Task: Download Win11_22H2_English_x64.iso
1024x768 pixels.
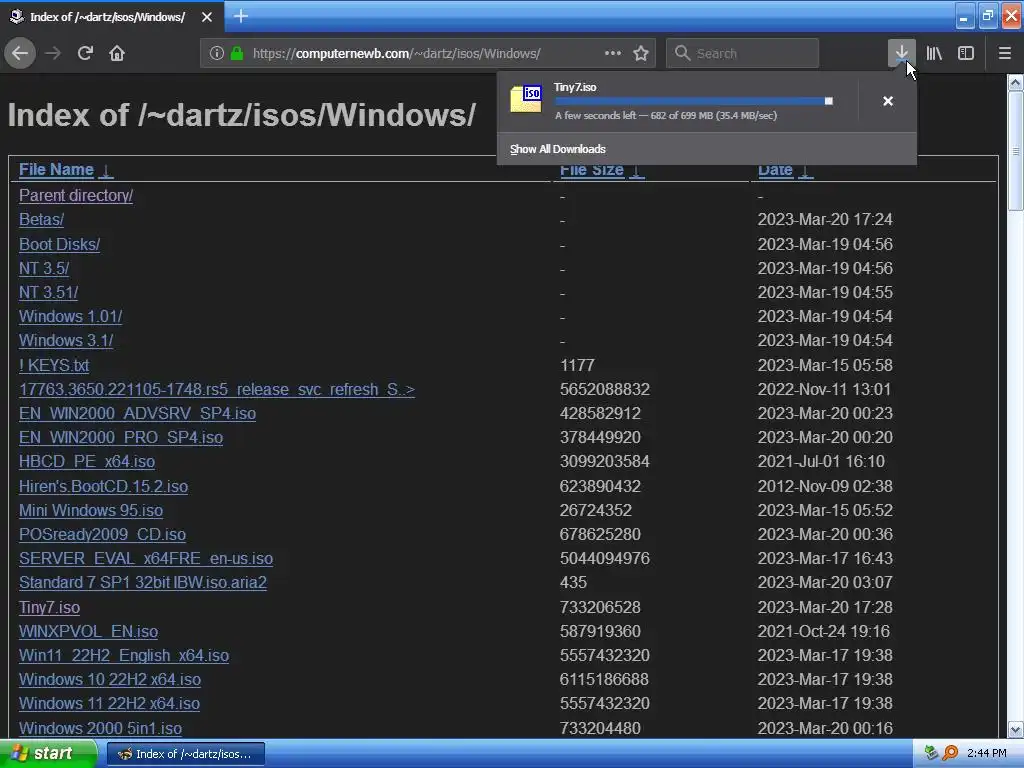Action: pyautogui.click(x=124, y=656)
